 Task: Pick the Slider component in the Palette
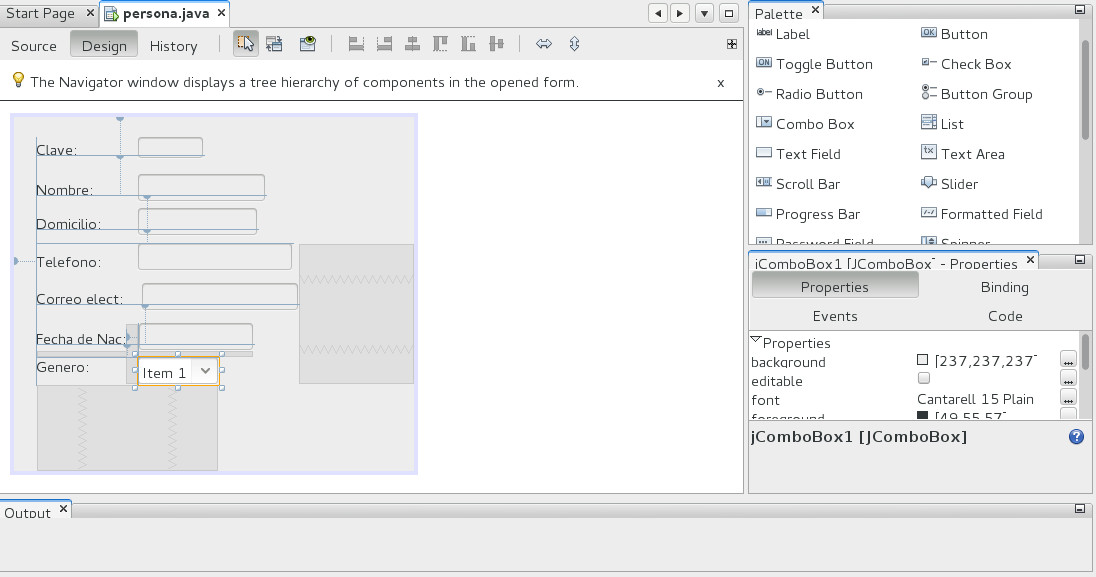[958, 184]
